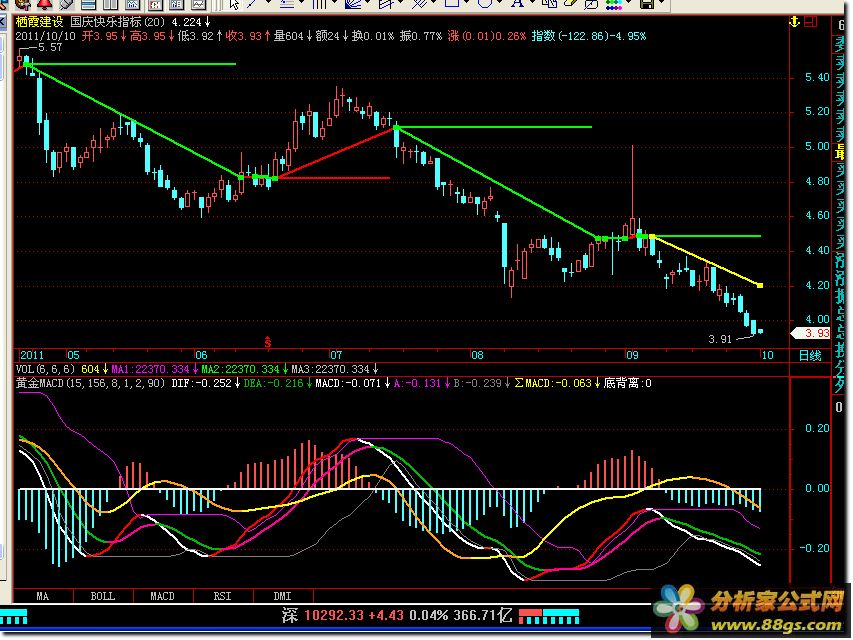Click the red S marker on timeline
This screenshot has height=640, width=853.
tap(268, 342)
